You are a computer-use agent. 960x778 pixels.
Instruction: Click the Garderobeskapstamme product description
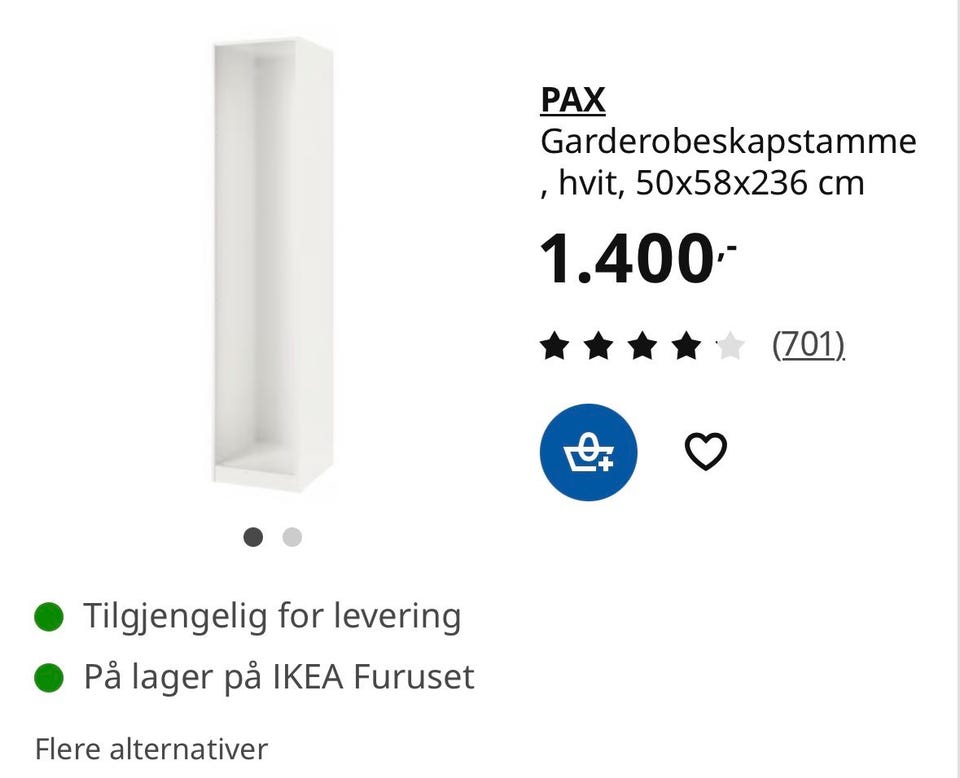click(x=728, y=141)
